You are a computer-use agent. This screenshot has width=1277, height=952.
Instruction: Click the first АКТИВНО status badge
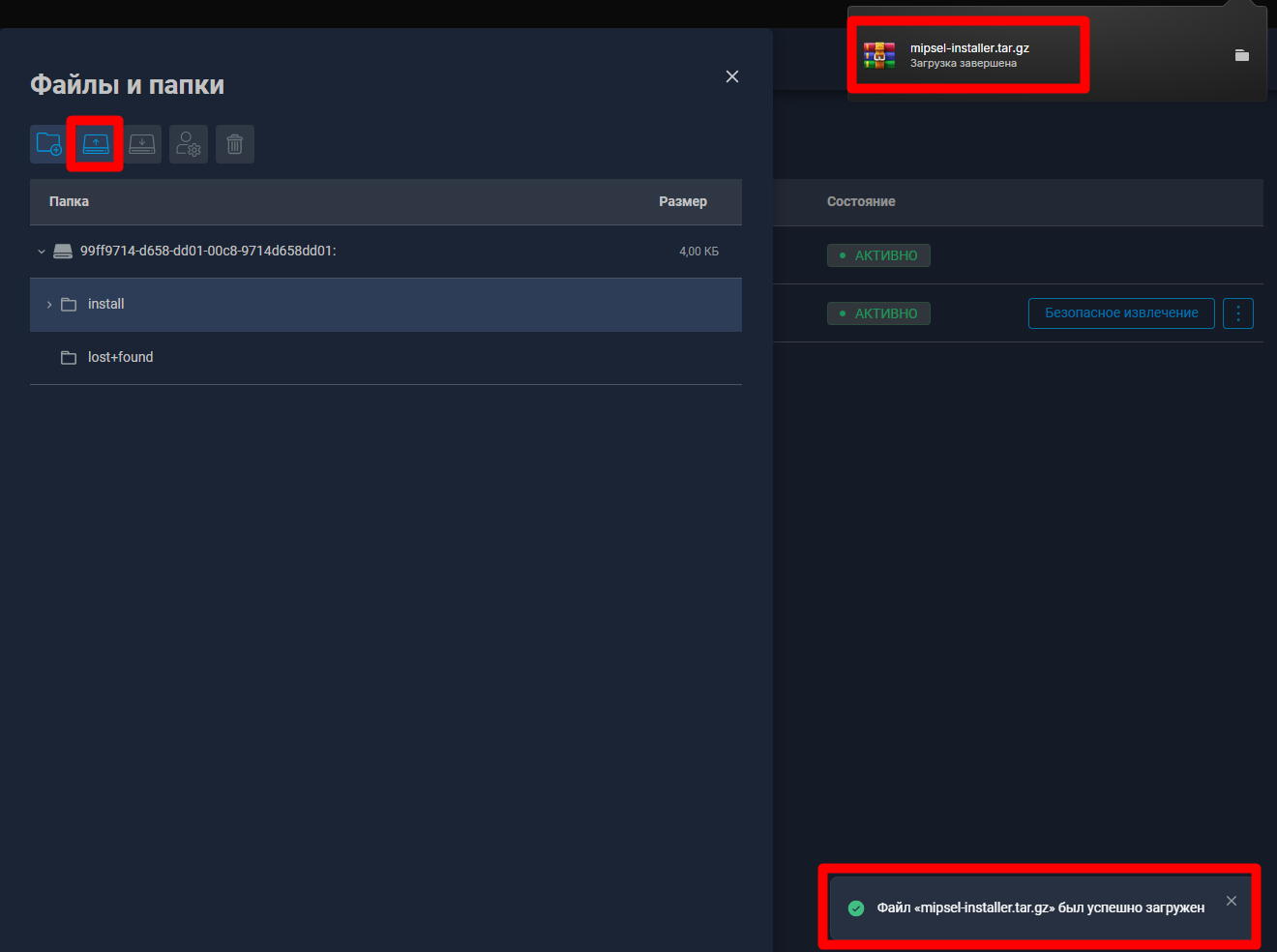coord(878,255)
